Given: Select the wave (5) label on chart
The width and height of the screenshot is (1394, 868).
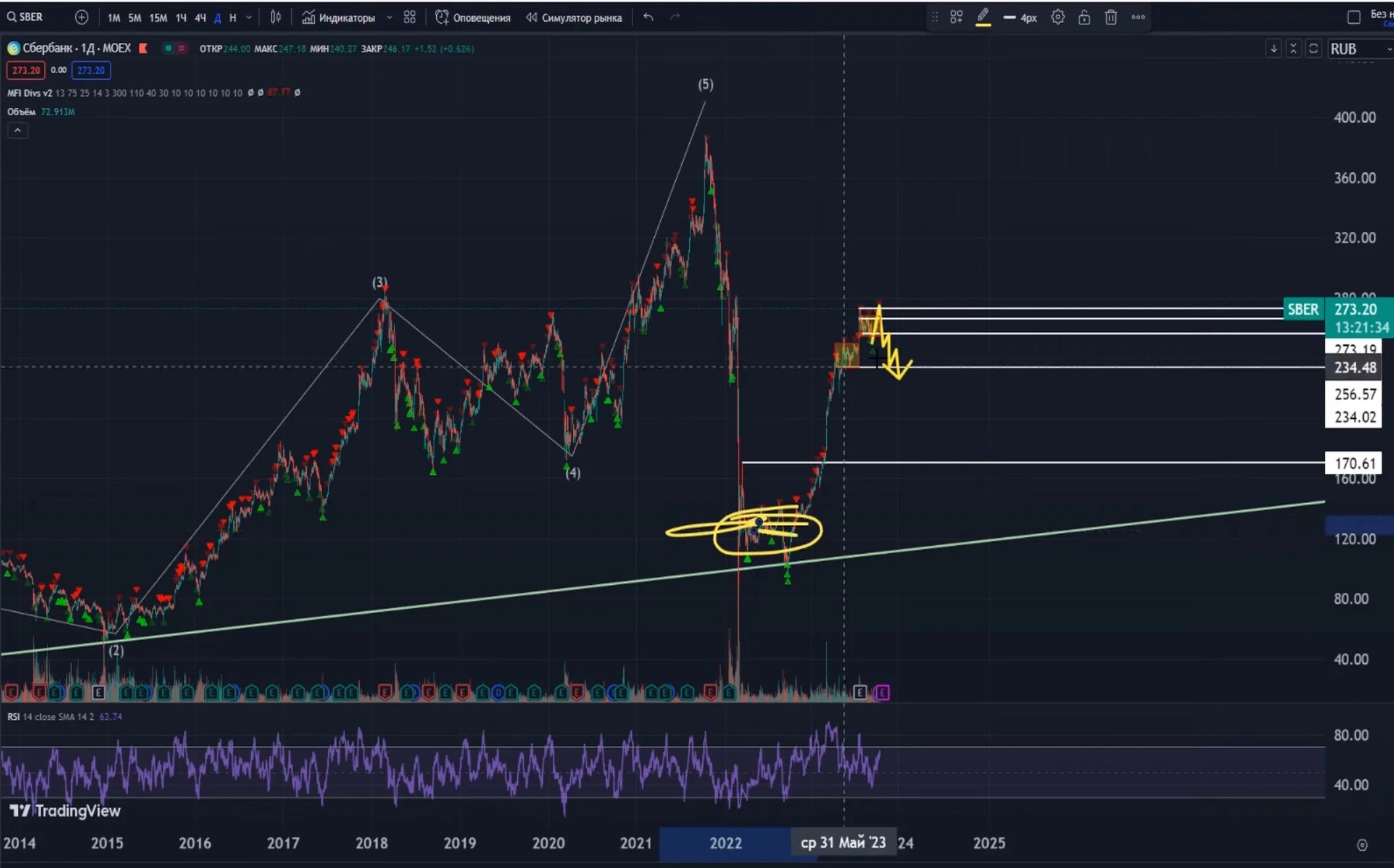Looking at the screenshot, I should tap(706, 84).
